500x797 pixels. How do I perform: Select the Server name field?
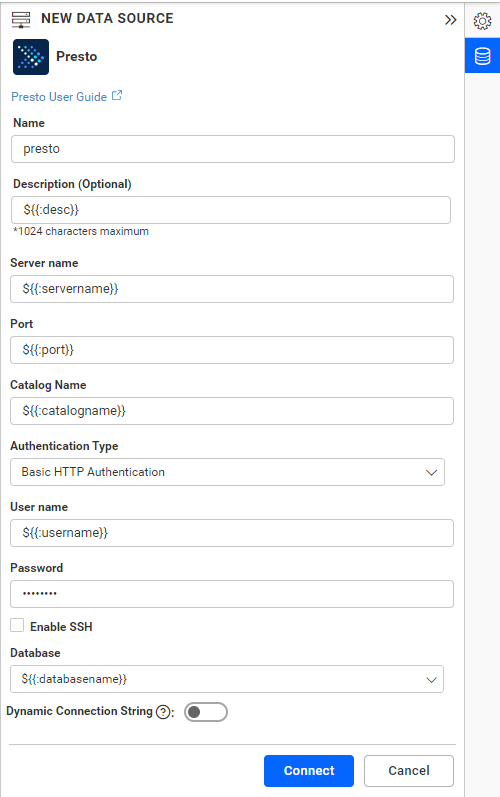[x=232, y=289]
